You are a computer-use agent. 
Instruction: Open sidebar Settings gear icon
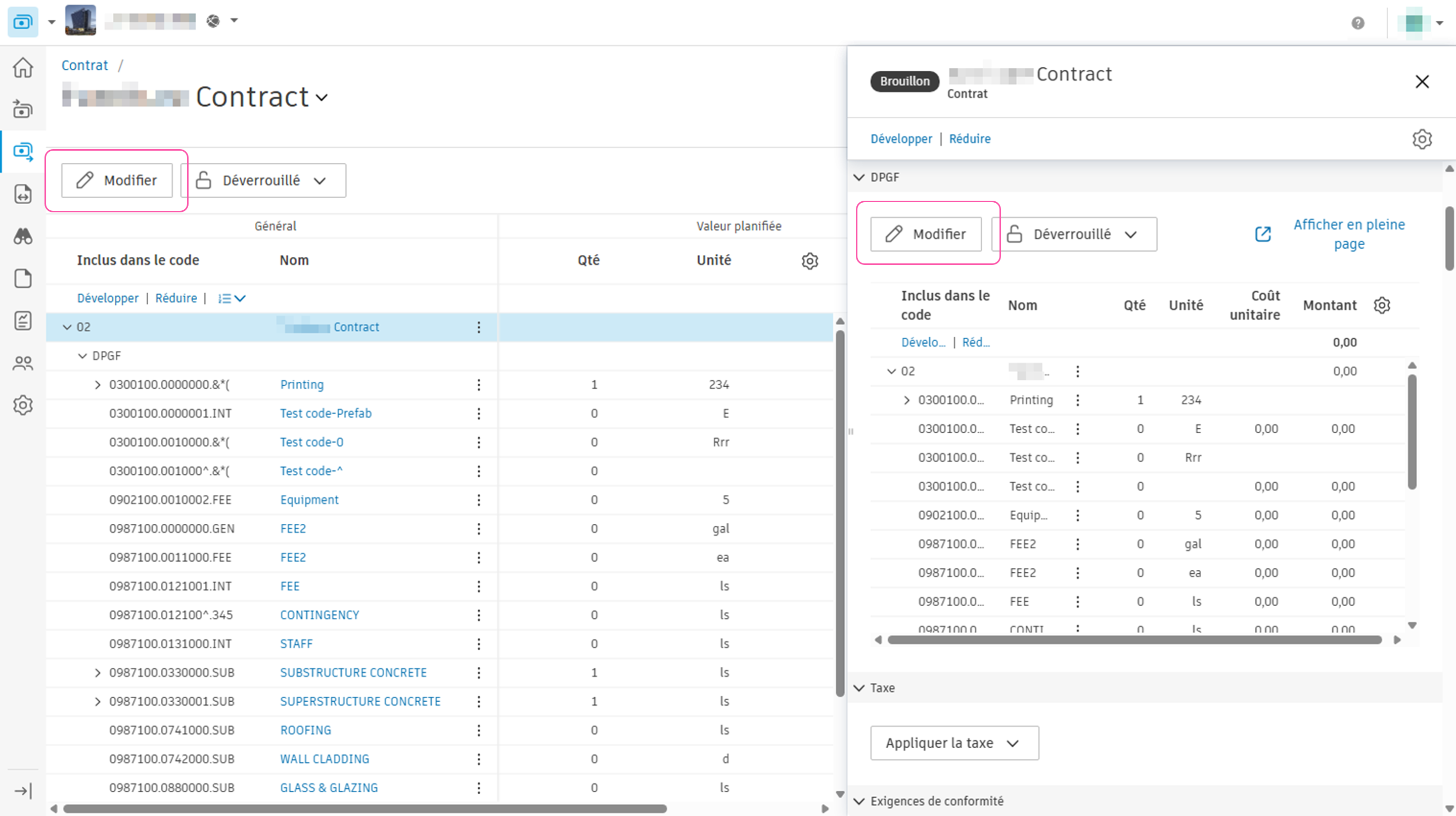point(23,405)
